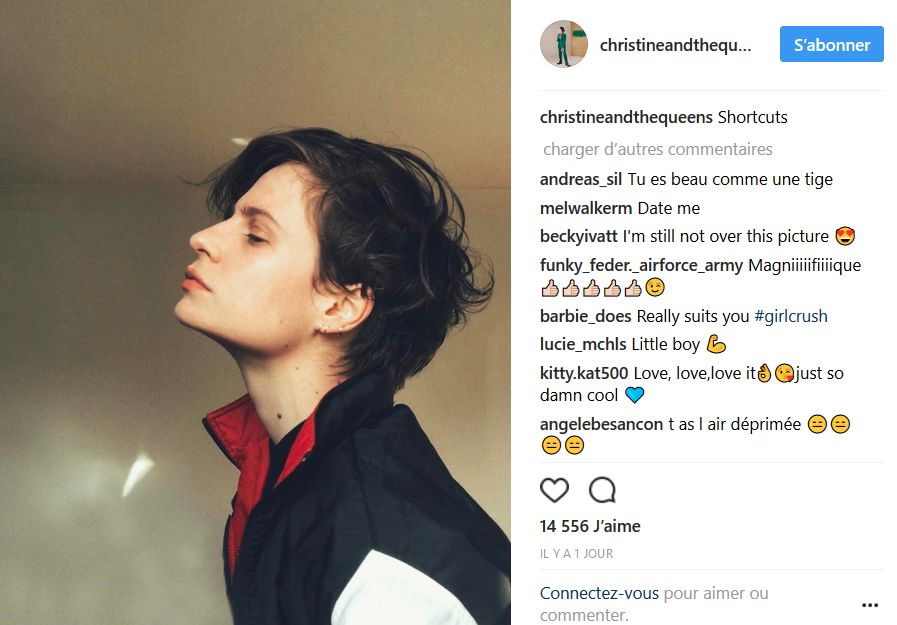Viewport: 897px width, 625px height.
Task: Visit angelebesancon commenter profile
Action: [x=601, y=424]
